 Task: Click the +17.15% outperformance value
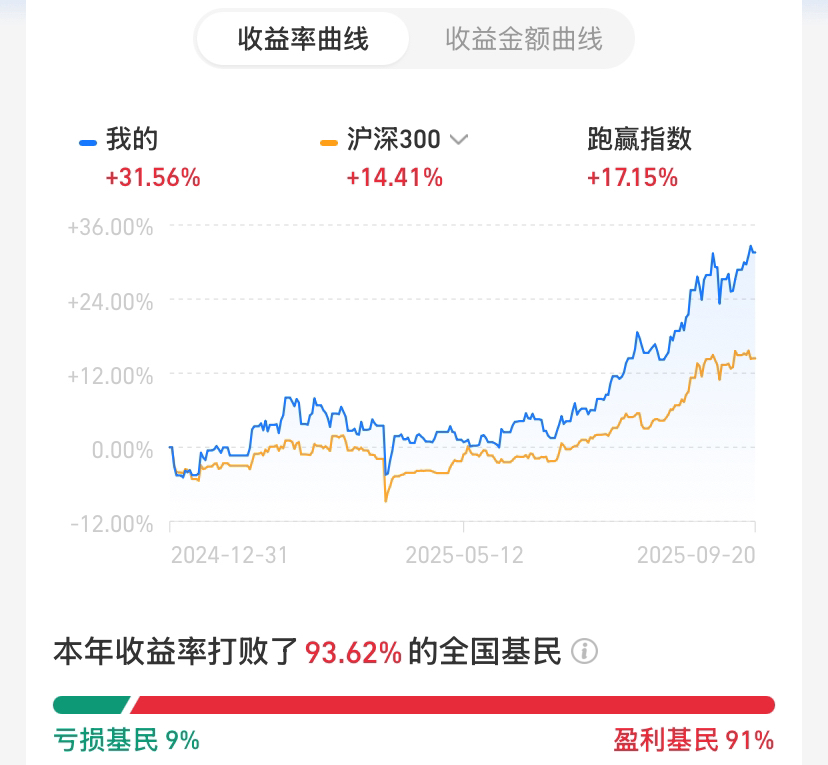pyautogui.click(x=632, y=177)
